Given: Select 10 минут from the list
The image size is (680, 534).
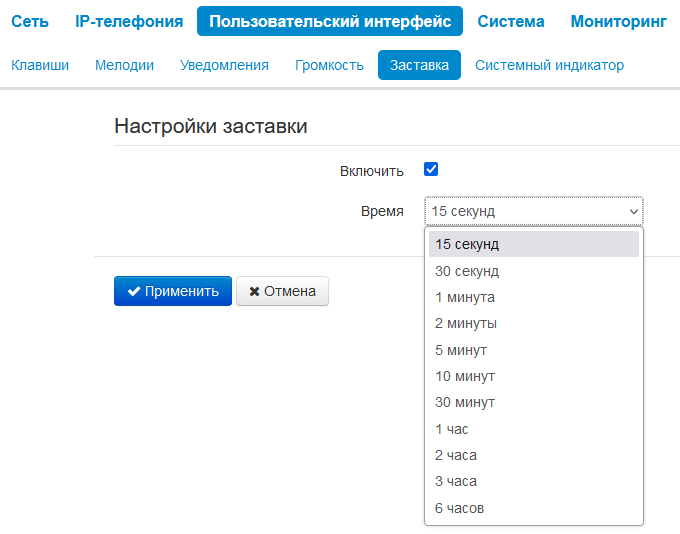Looking at the screenshot, I should pos(465,376).
